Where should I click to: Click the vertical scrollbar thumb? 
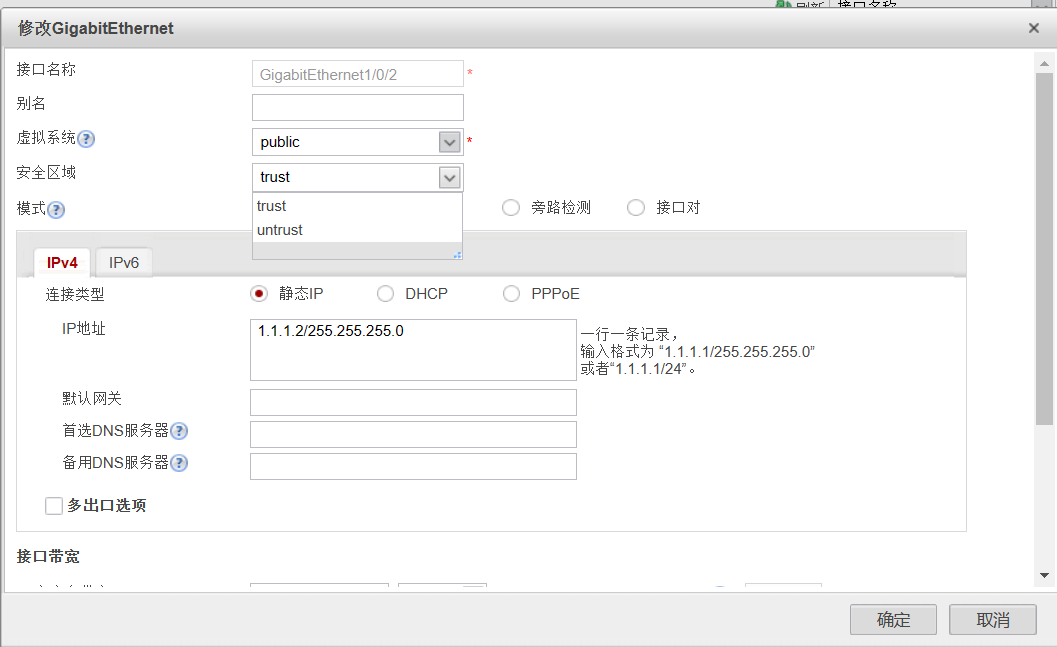(1044, 249)
